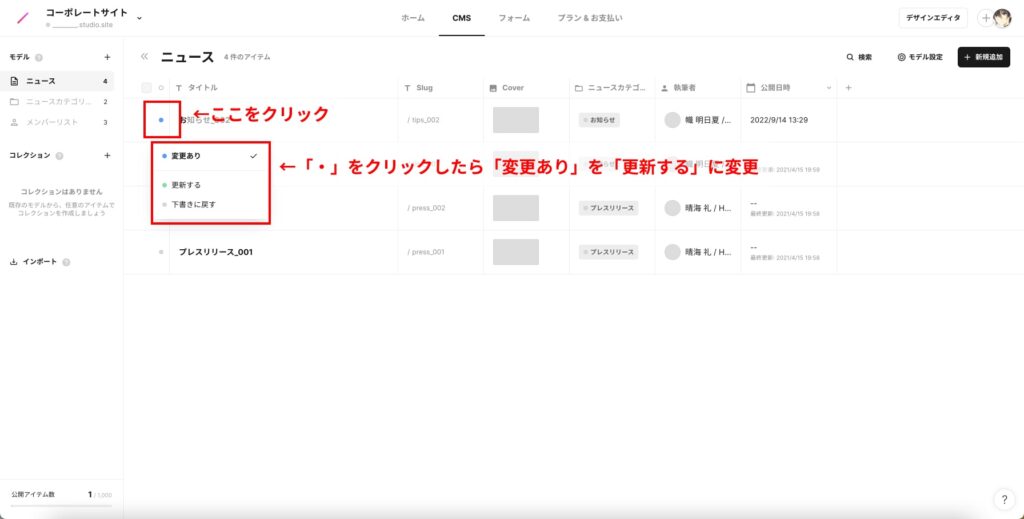Open the プレスリリース_001 item title
The height and width of the screenshot is (519, 1024).
[x=216, y=252]
